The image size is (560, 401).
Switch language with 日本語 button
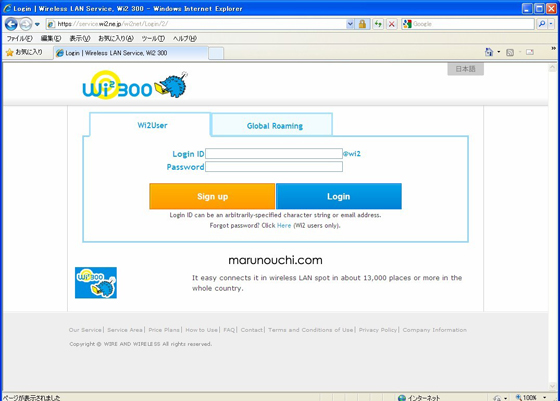tap(465, 69)
